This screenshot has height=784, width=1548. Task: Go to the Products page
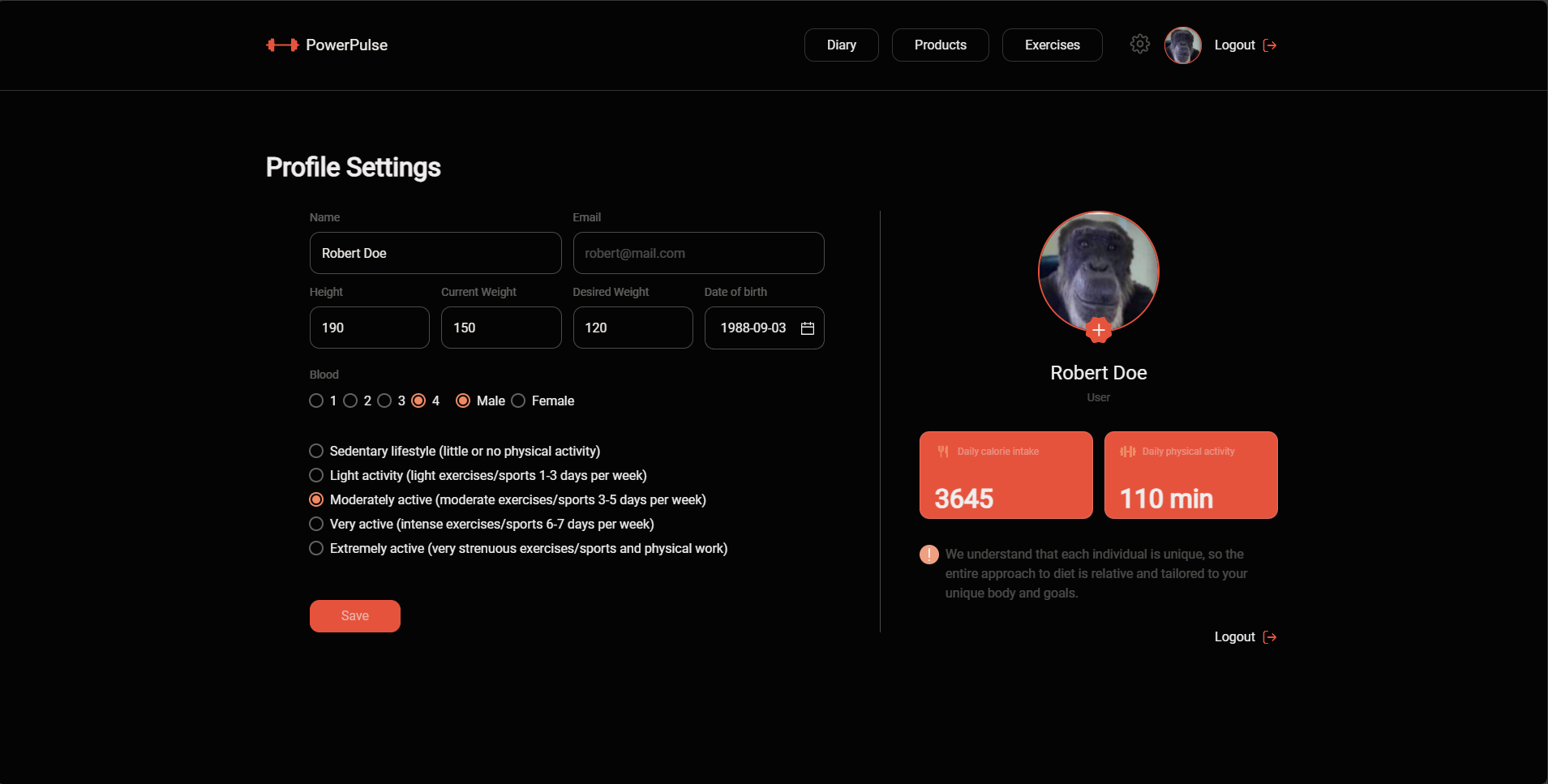tap(941, 45)
